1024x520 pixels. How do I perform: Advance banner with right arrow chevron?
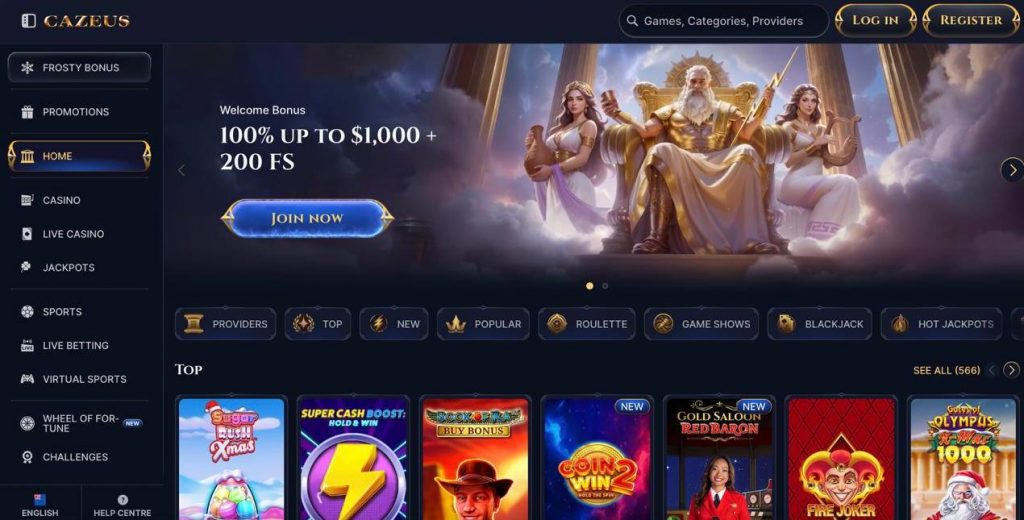click(x=1012, y=170)
